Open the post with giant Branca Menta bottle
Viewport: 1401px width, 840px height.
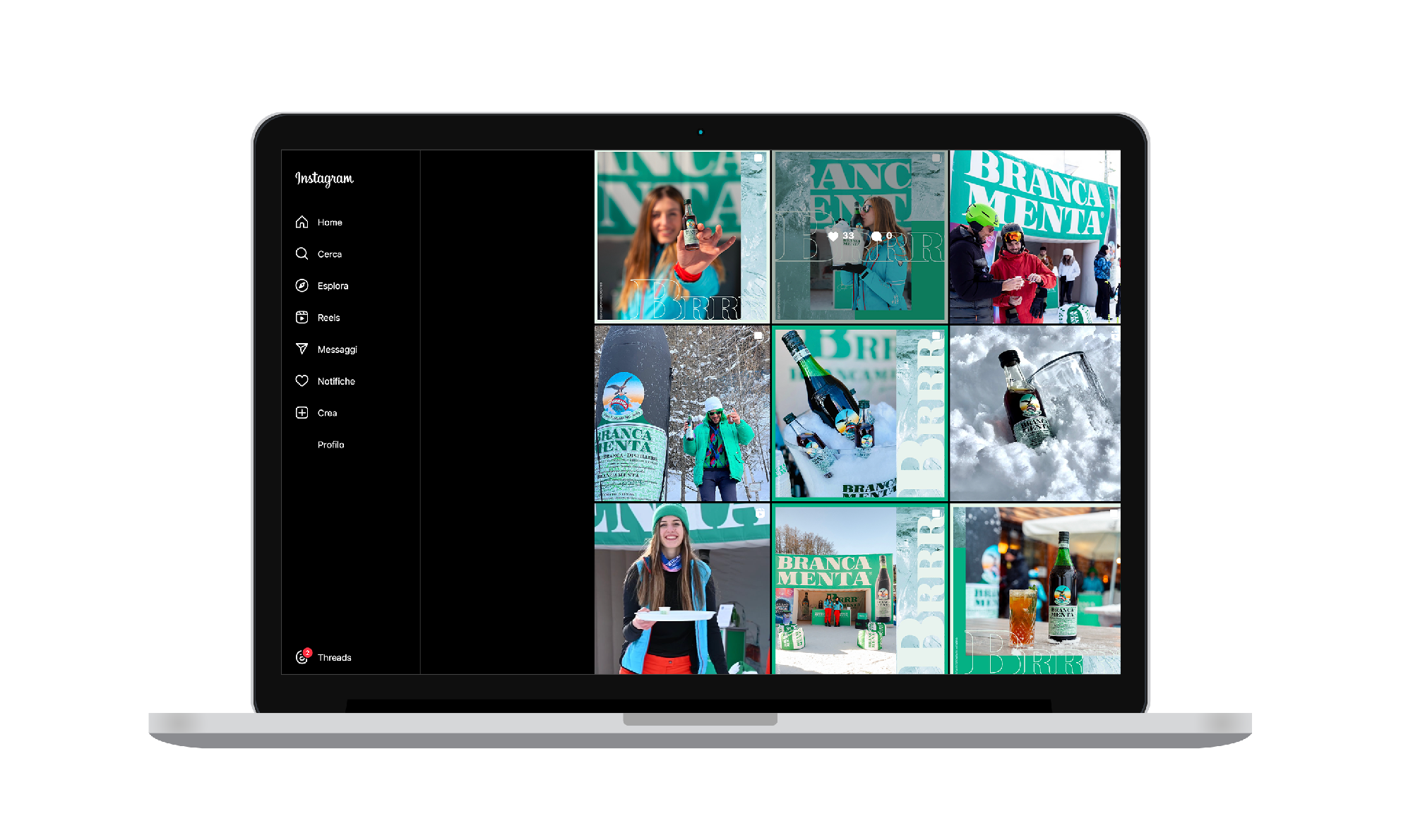click(682, 414)
